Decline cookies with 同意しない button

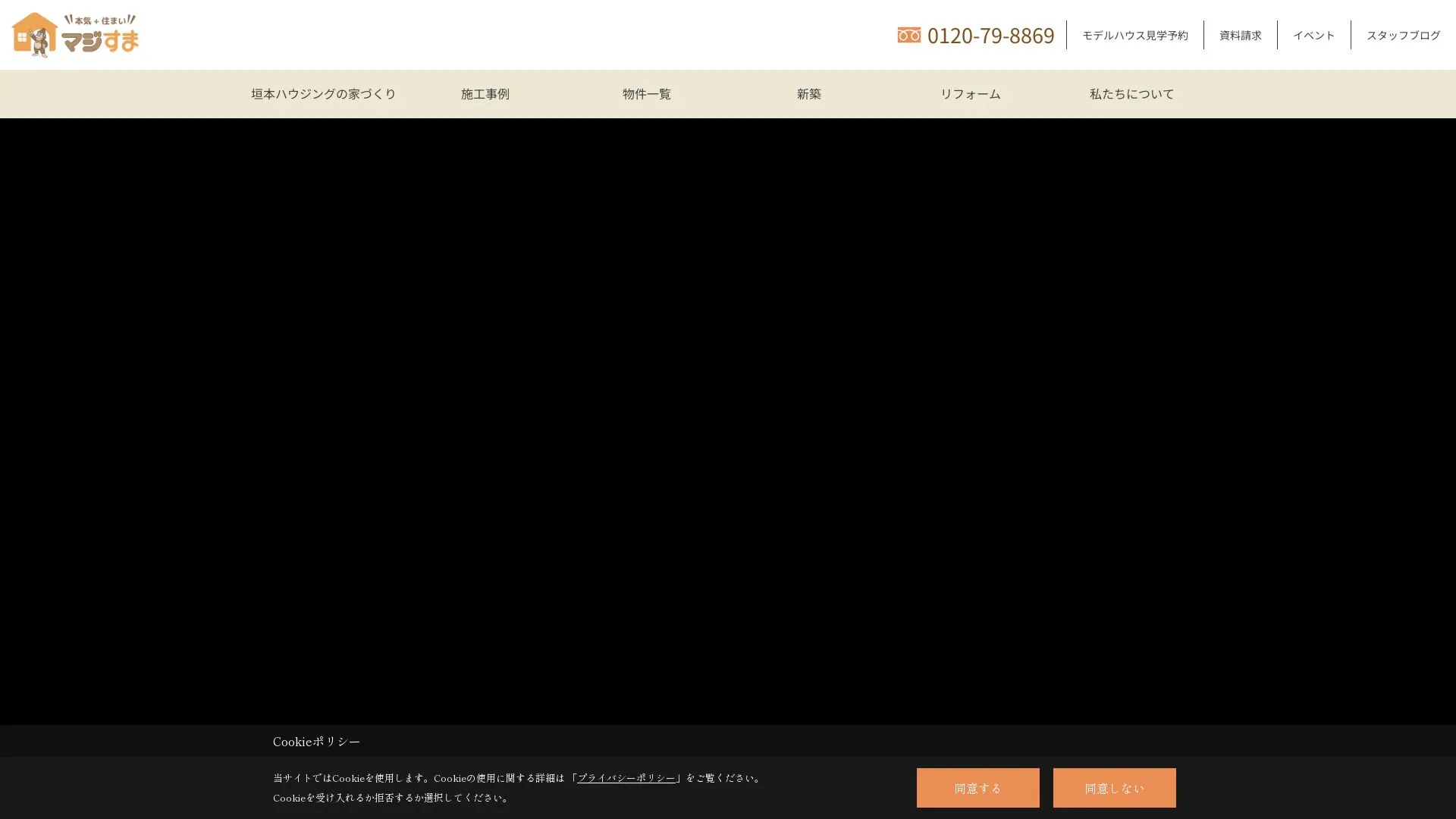click(1114, 788)
